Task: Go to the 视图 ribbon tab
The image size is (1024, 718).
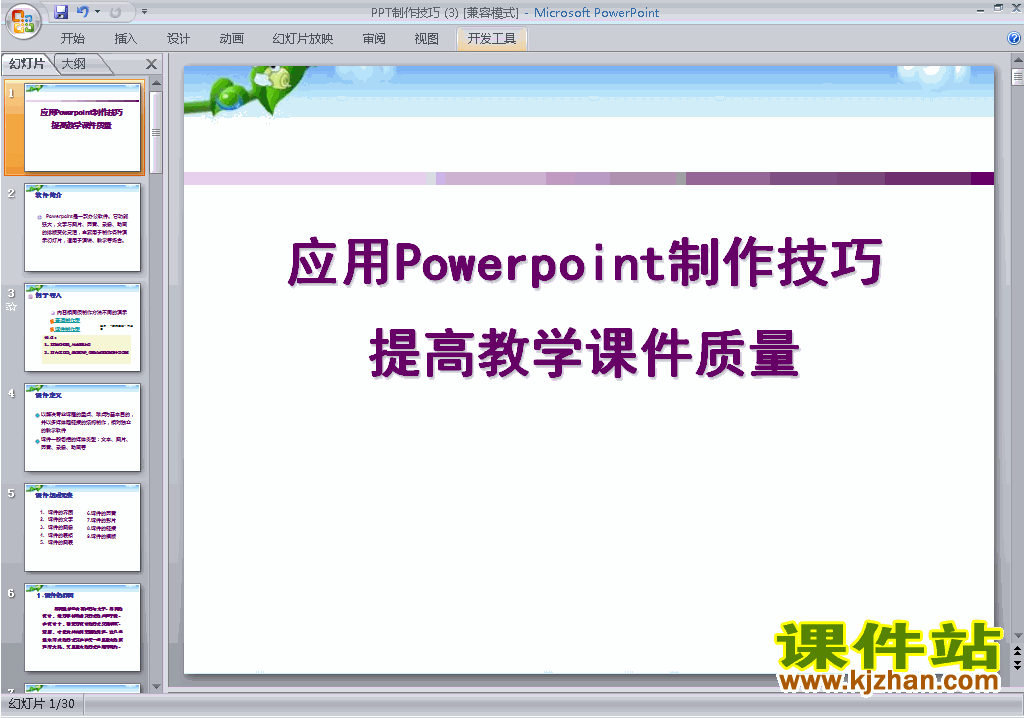Action: (x=426, y=39)
